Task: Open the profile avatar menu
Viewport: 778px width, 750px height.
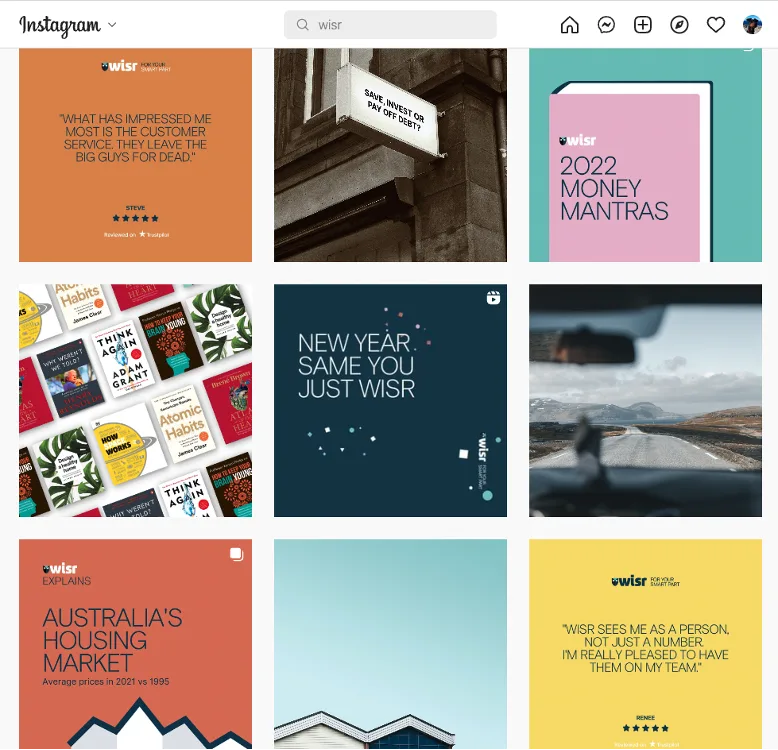Action: (752, 25)
